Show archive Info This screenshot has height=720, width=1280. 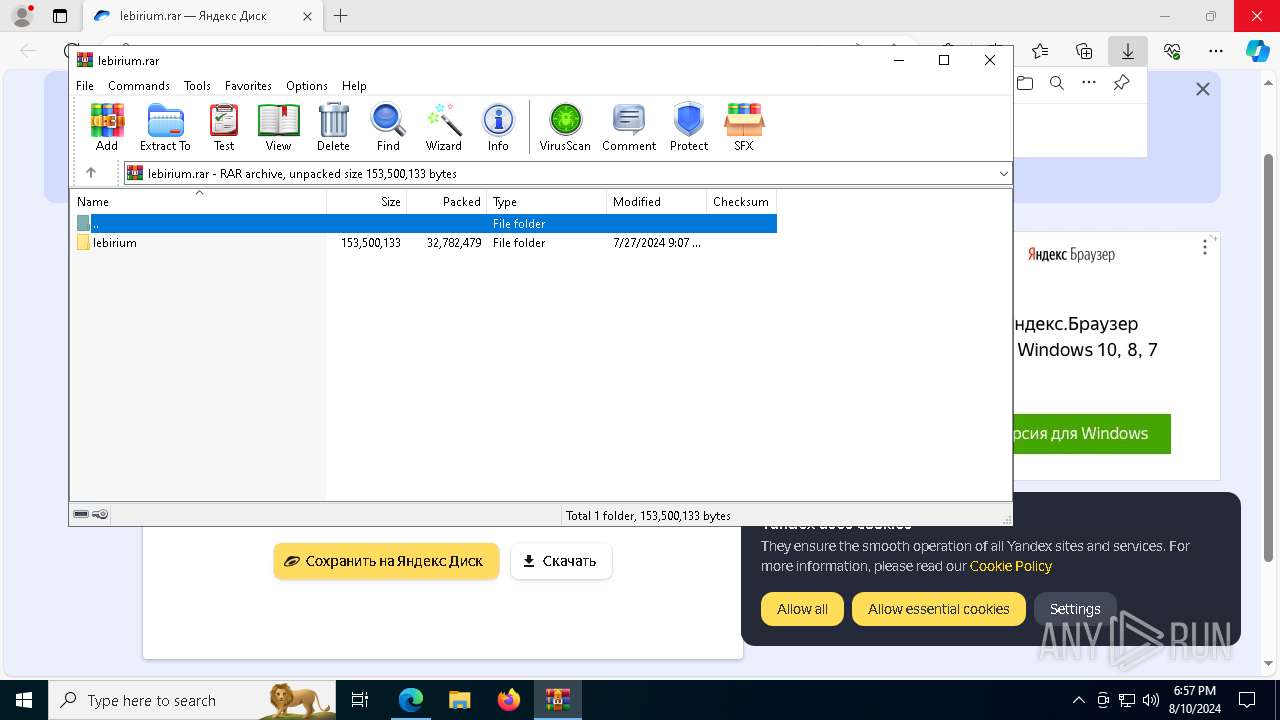[x=498, y=127]
